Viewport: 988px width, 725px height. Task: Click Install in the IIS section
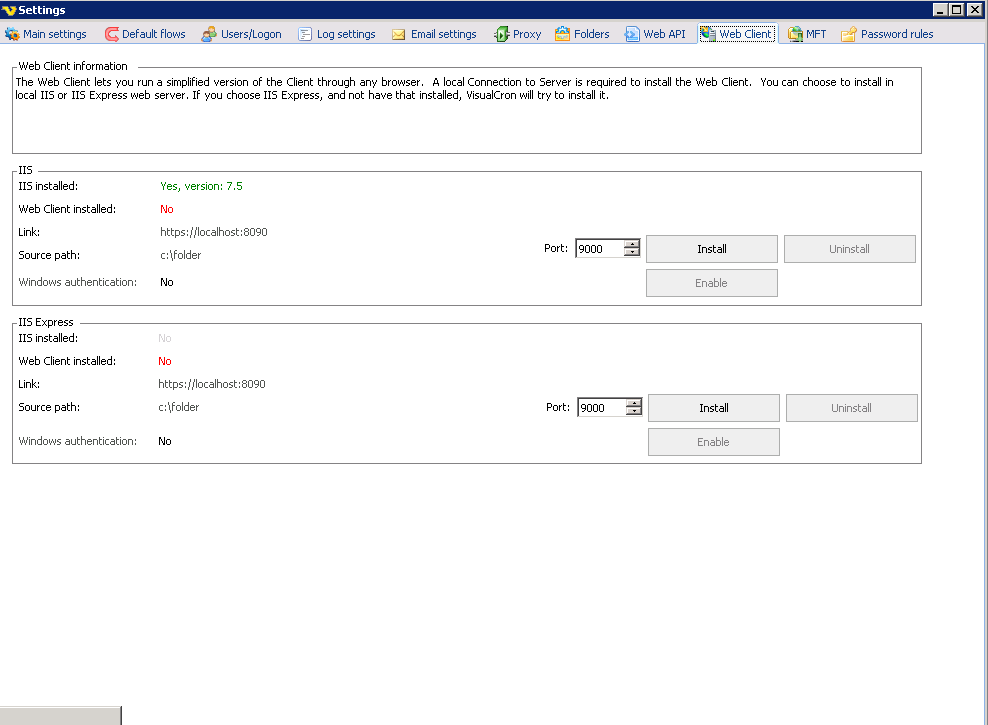point(711,249)
